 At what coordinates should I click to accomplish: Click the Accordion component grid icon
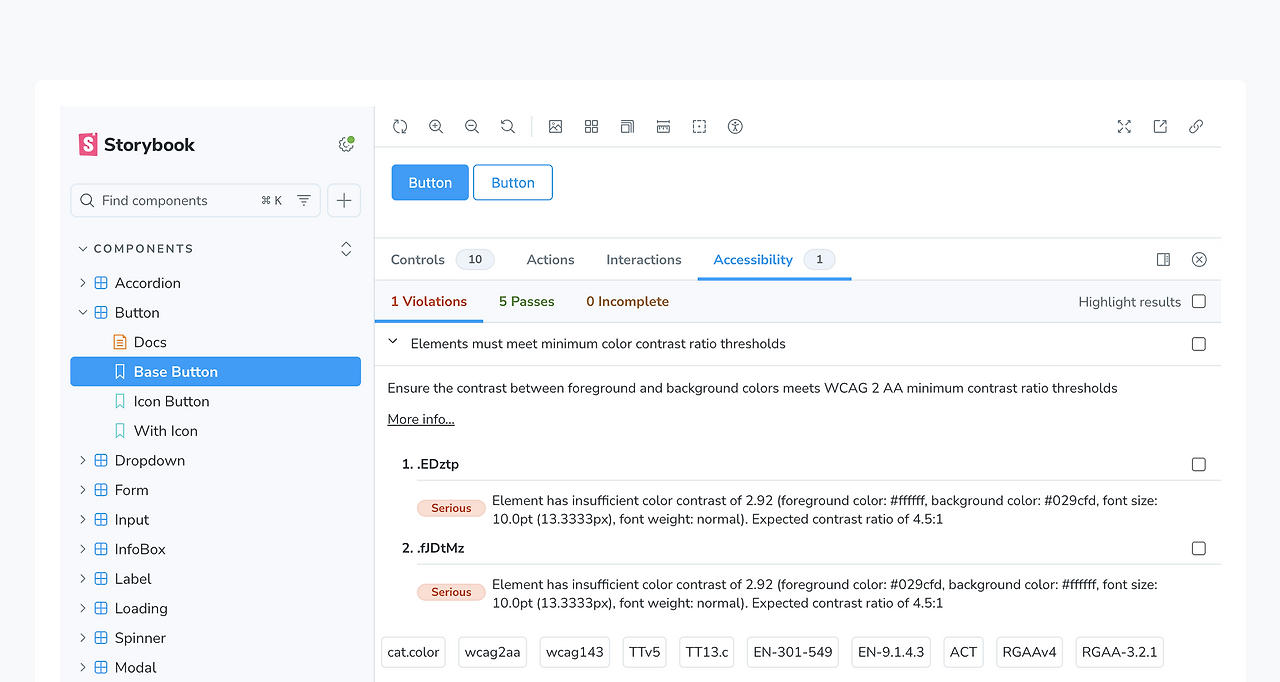tap(101, 283)
